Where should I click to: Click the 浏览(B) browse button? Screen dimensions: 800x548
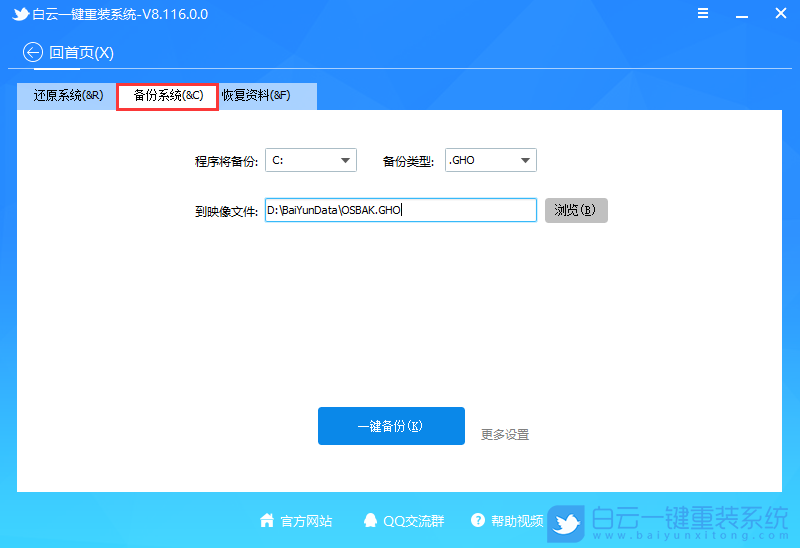pos(576,210)
